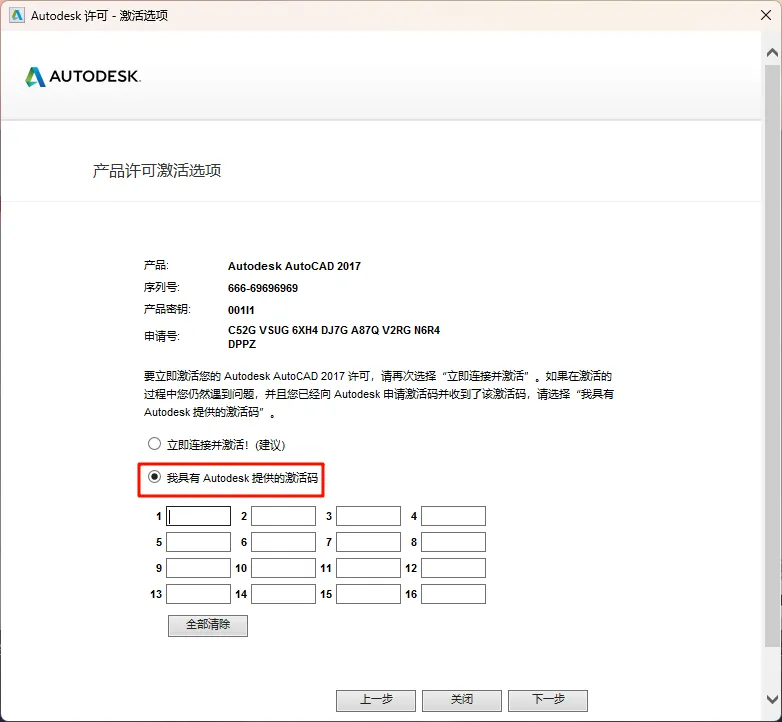Viewport: 782px width, 722px height.
Task: Click activation code field 9
Action: click(198, 568)
